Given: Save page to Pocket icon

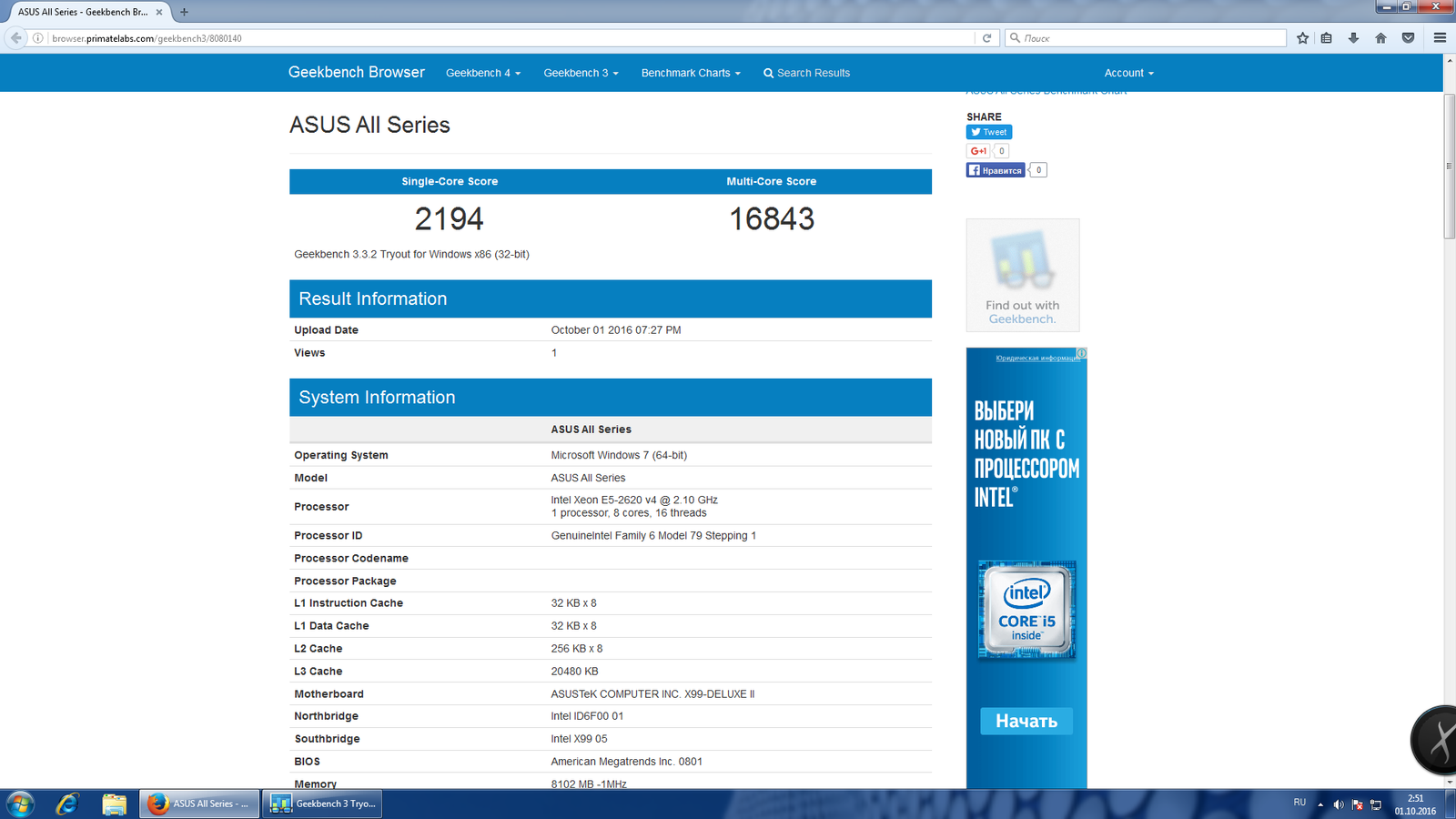Looking at the screenshot, I should coord(1409,38).
